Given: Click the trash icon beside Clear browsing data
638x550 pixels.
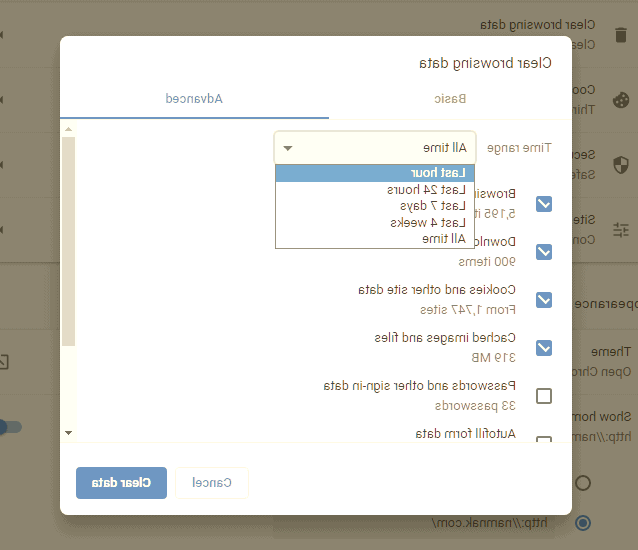Looking at the screenshot, I should pyautogui.click(x=621, y=34).
